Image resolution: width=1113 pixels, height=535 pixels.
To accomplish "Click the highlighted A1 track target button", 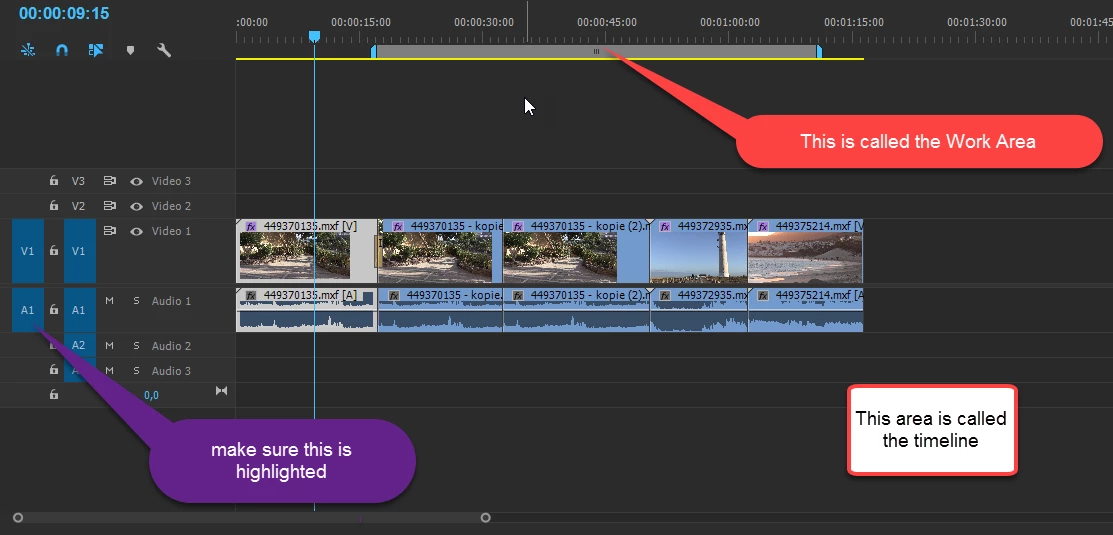I will (x=78, y=310).
